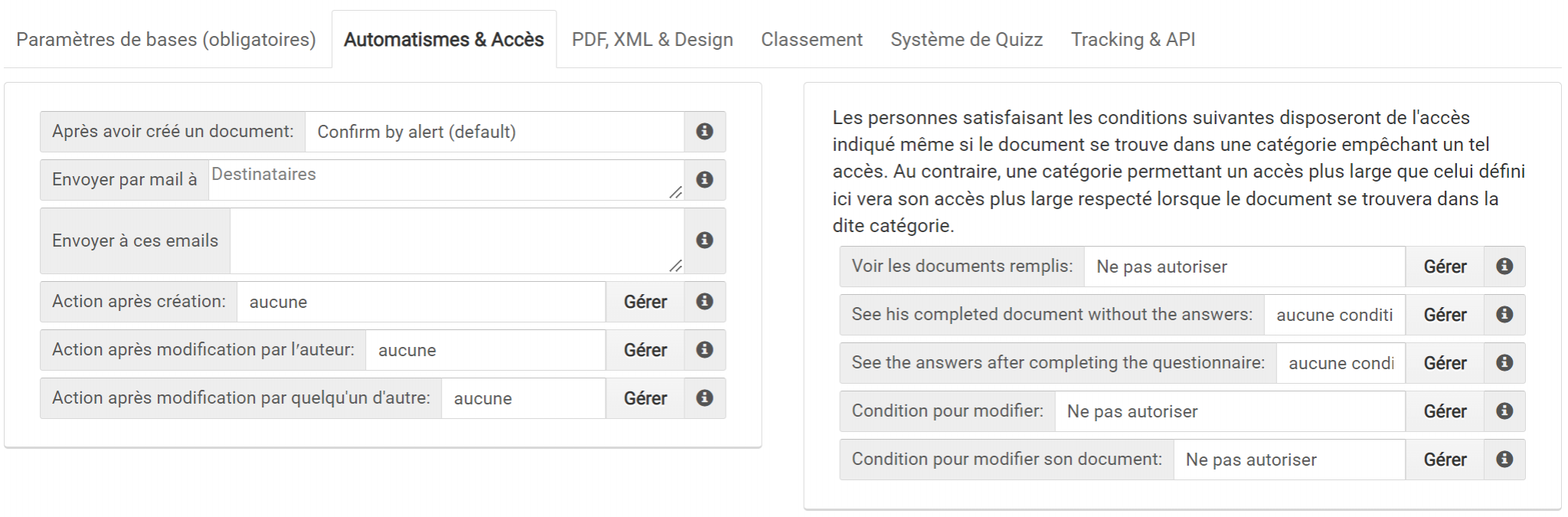The width and height of the screenshot is (1568, 517).
Task: Open info tooltip for 'Voir les documents remplis'
Action: click(x=1504, y=267)
